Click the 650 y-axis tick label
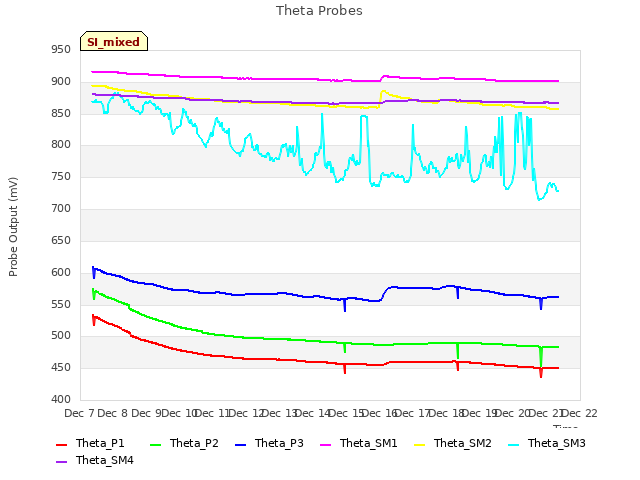The height and width of the screenshot is (480, 640). (x=61, y=240)
